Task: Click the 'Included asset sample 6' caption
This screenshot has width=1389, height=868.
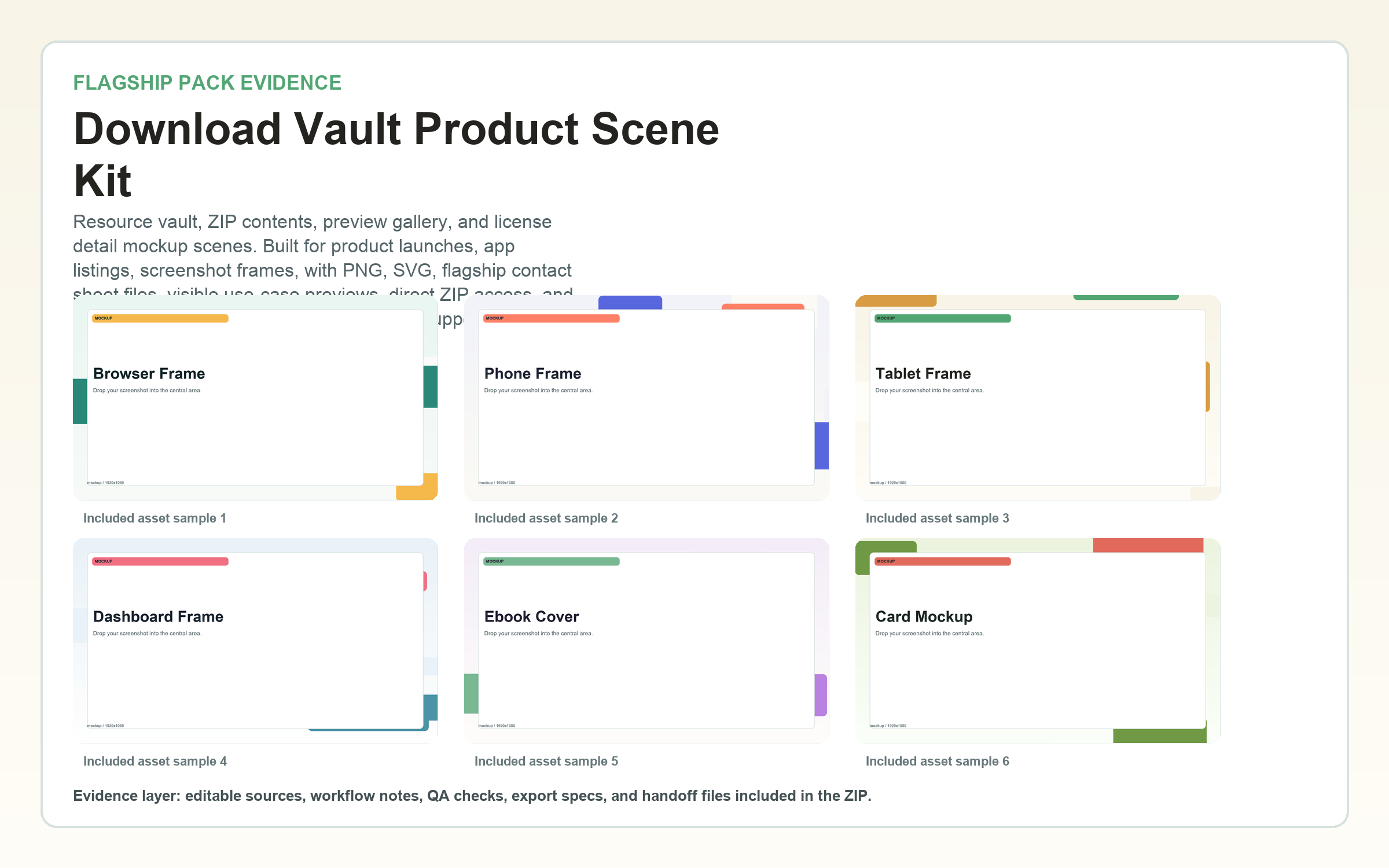Action: tap(937, 762)
